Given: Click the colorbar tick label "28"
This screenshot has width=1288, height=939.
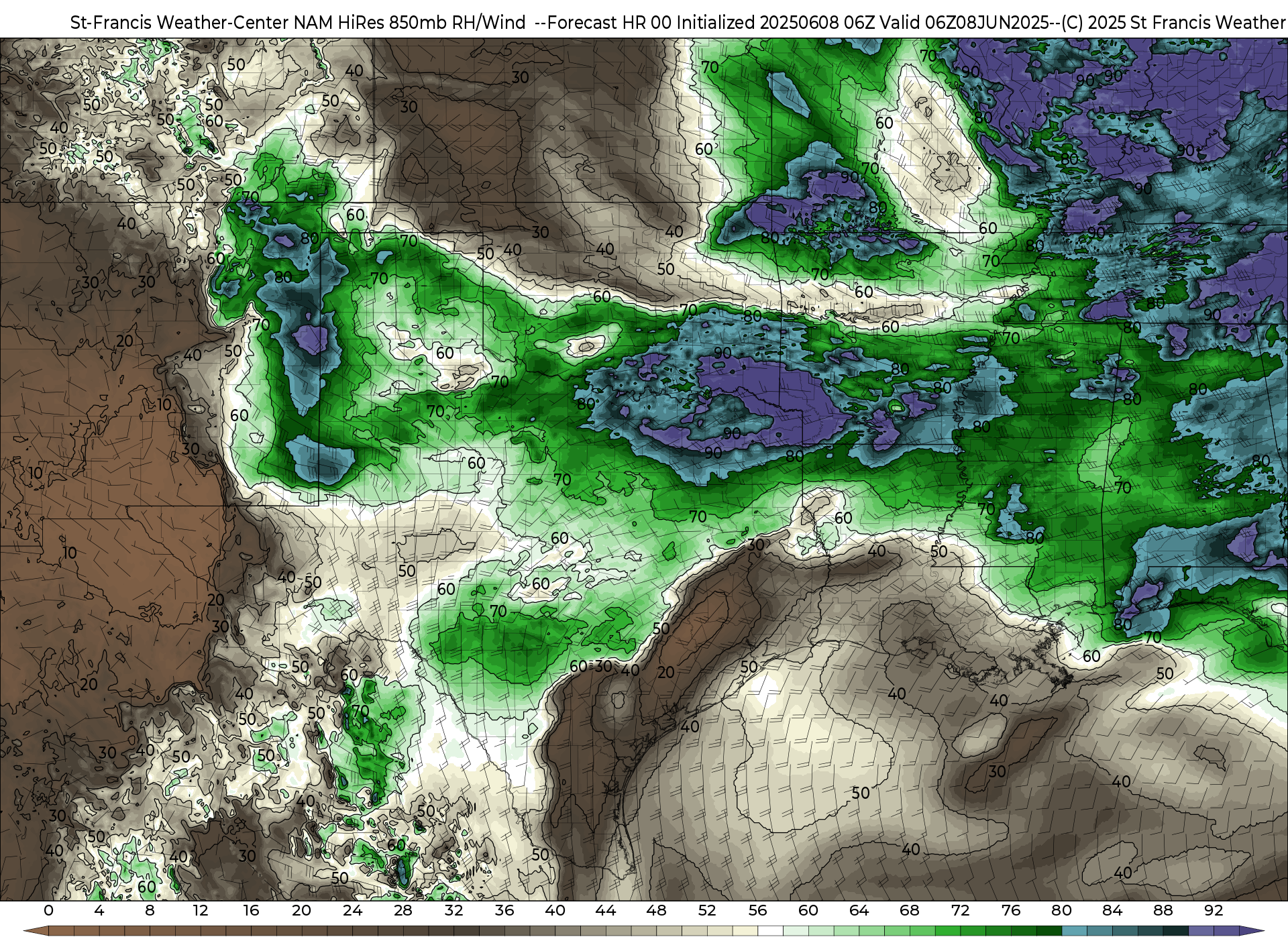Looking at the screenshot, I should coord(403,911).
